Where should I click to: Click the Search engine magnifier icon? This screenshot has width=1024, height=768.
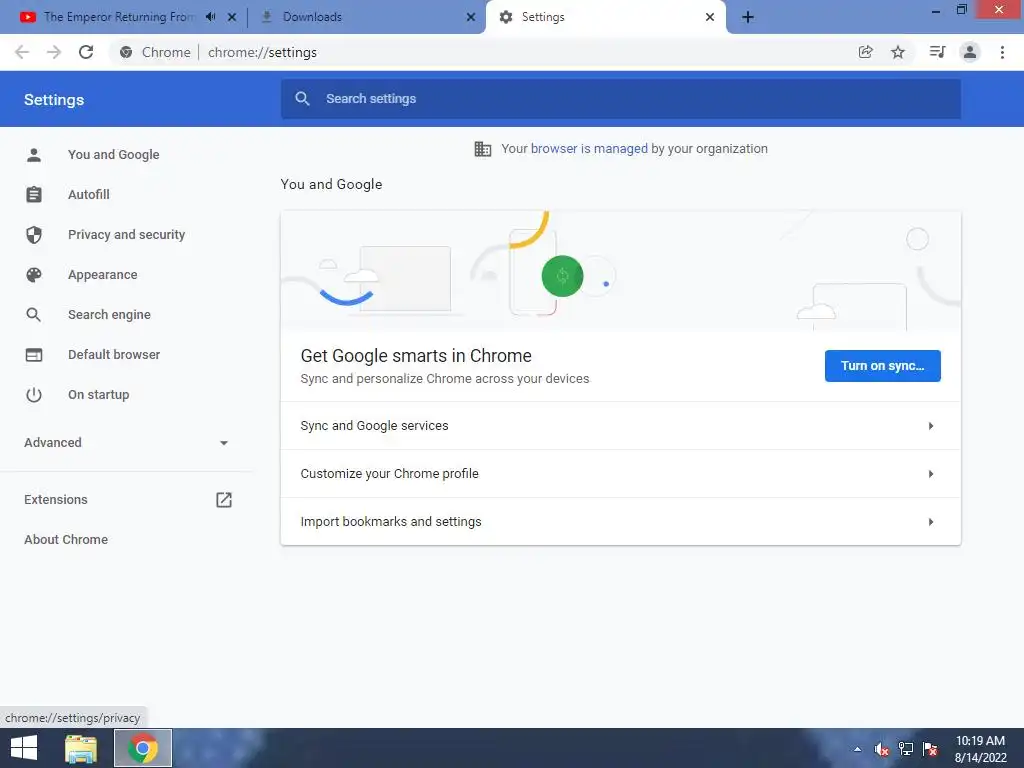pos(34,315)
